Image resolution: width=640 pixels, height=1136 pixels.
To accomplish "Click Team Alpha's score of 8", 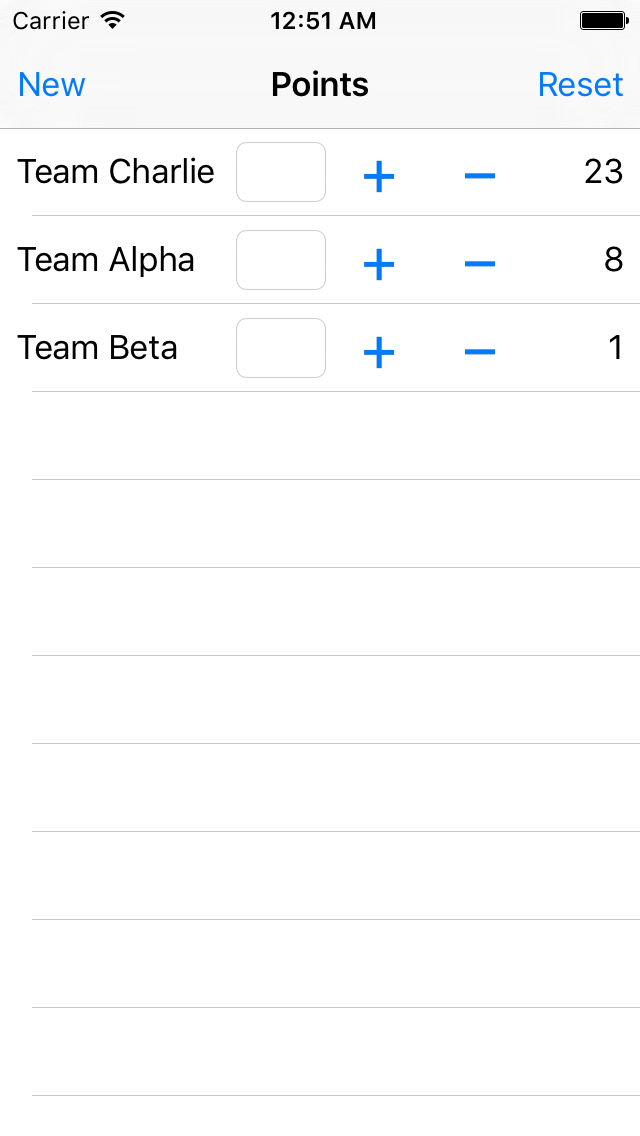I will point(613,260).
